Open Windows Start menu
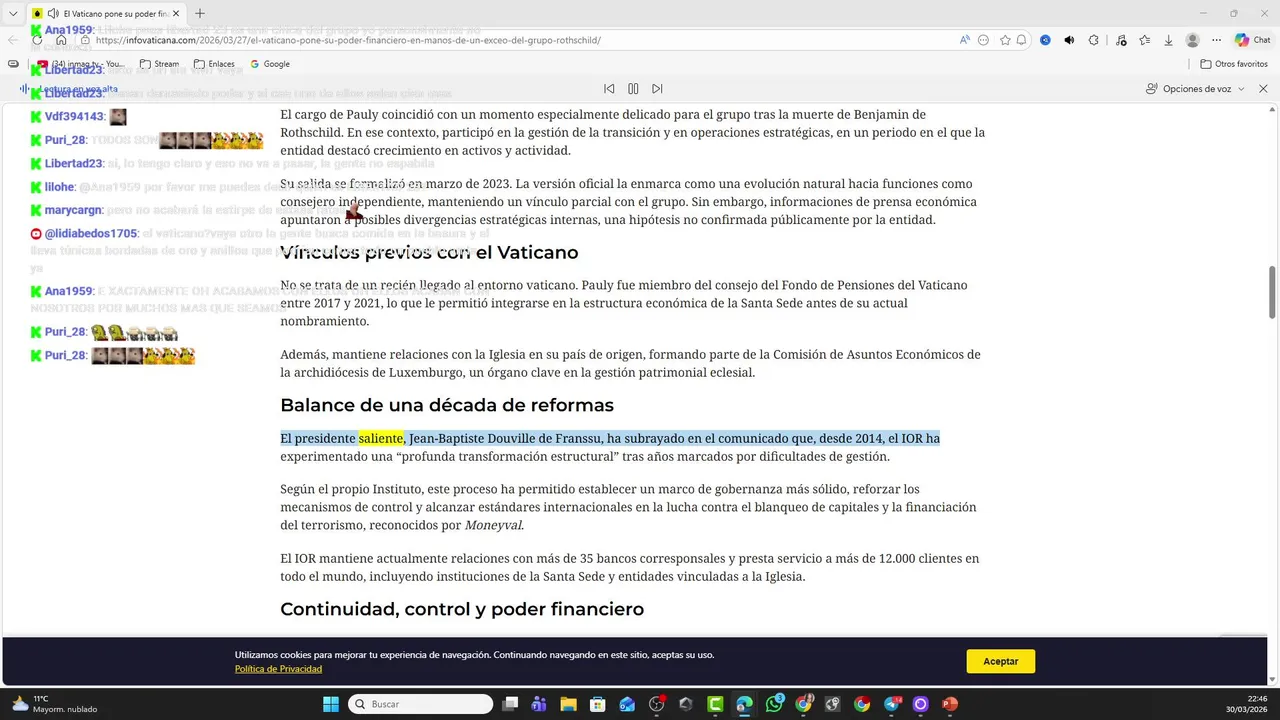Image resolution: width=1280 pixels, height=720 pixels. coord(331,704)
